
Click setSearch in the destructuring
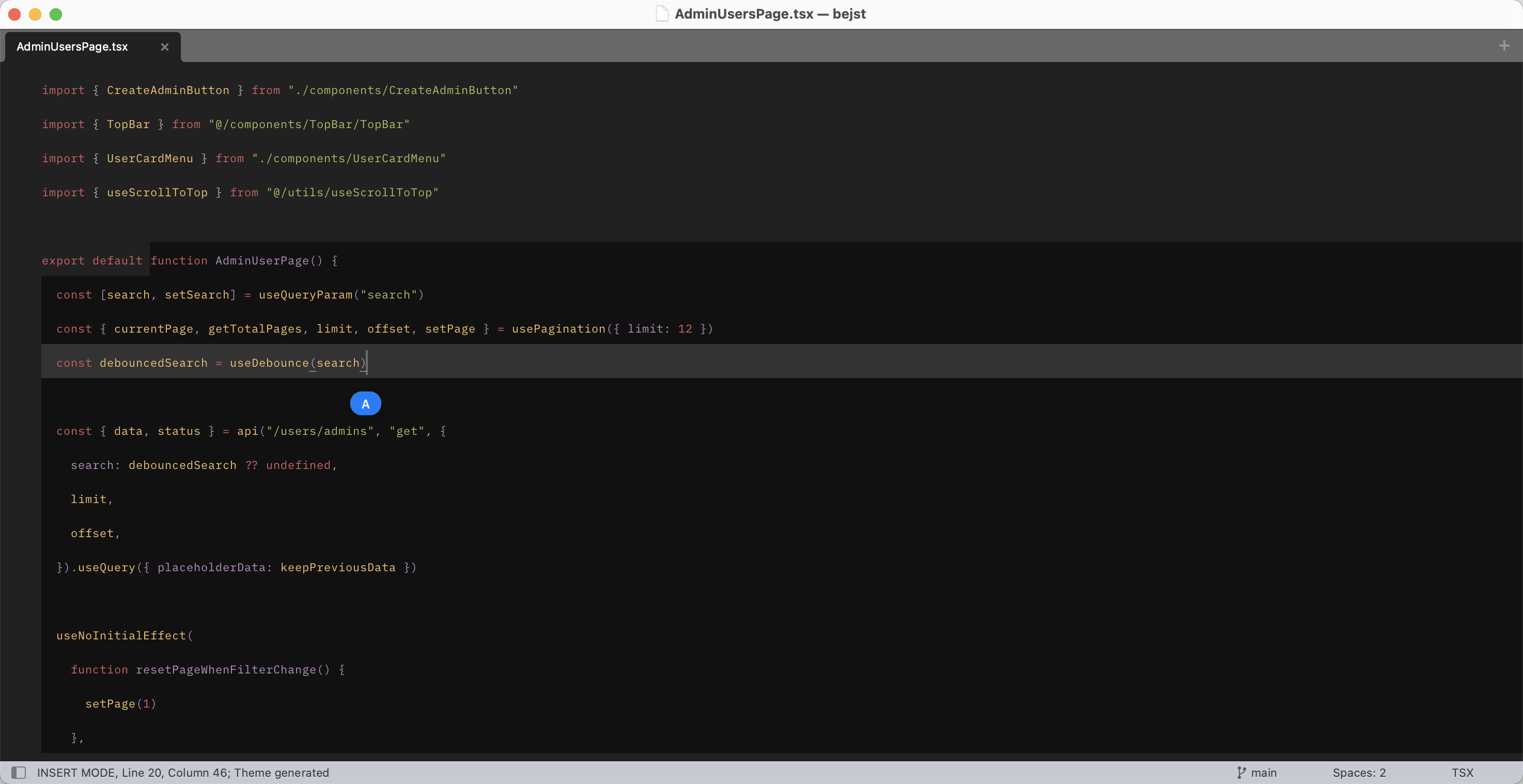point(197,294)
